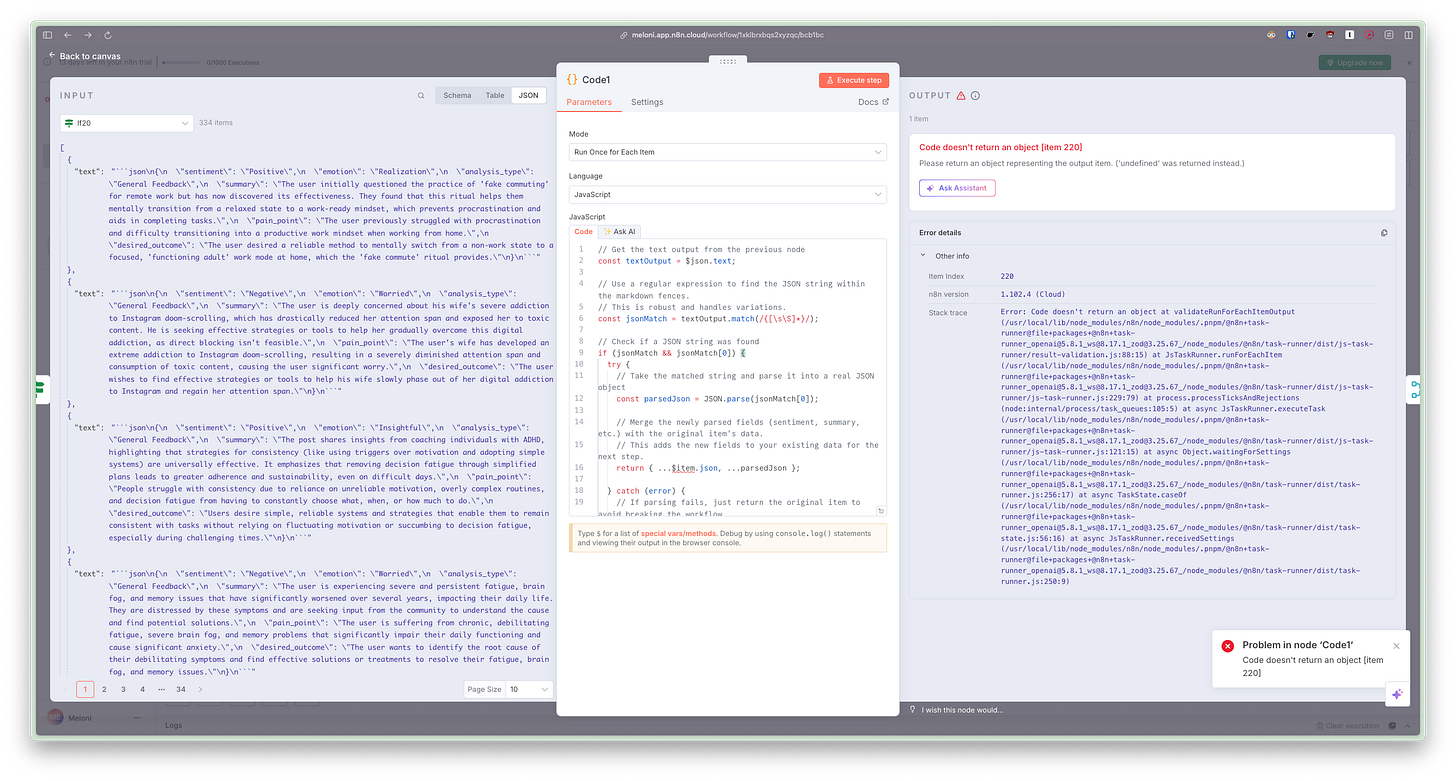This screenshot has height=781, width=1456.
Task: Click the Clear execution button in Logs
Action: pos(1349,726)
